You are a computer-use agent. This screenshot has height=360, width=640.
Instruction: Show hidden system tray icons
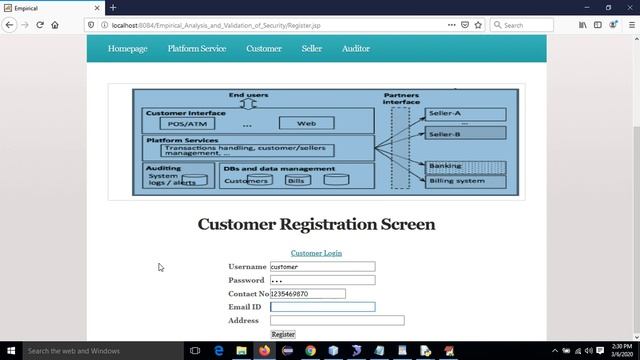[555, 351]
